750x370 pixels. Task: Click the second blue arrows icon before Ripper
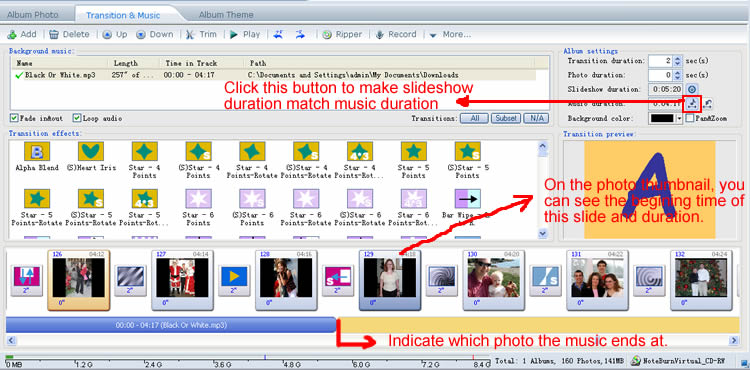pyautogui.click(x=300, y=34)
